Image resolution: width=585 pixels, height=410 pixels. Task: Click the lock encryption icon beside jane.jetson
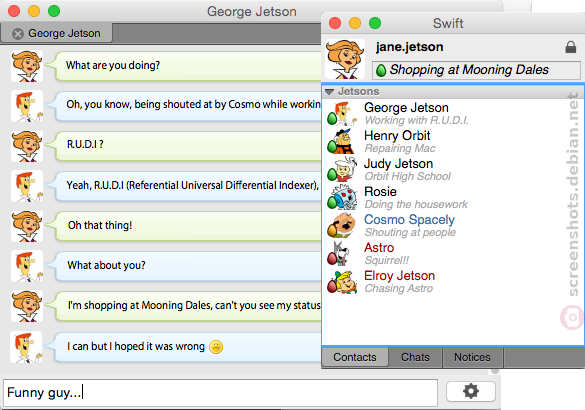tap(570, 47)
